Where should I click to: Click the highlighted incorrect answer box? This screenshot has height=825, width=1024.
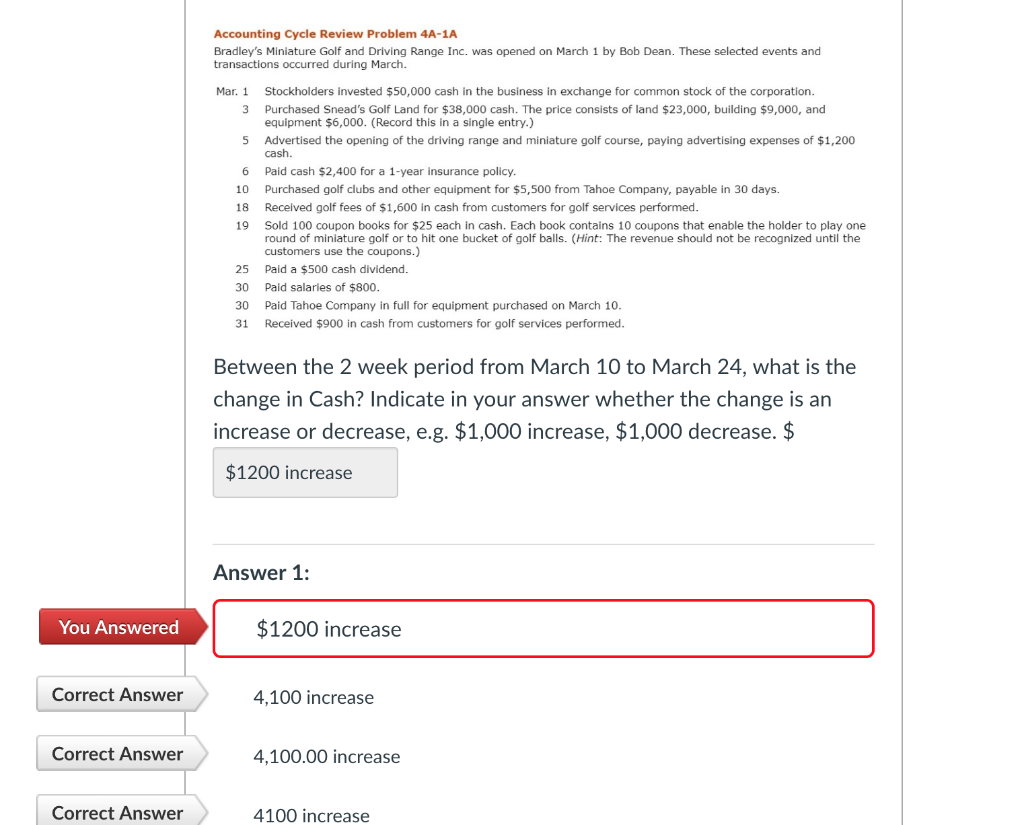543,629
